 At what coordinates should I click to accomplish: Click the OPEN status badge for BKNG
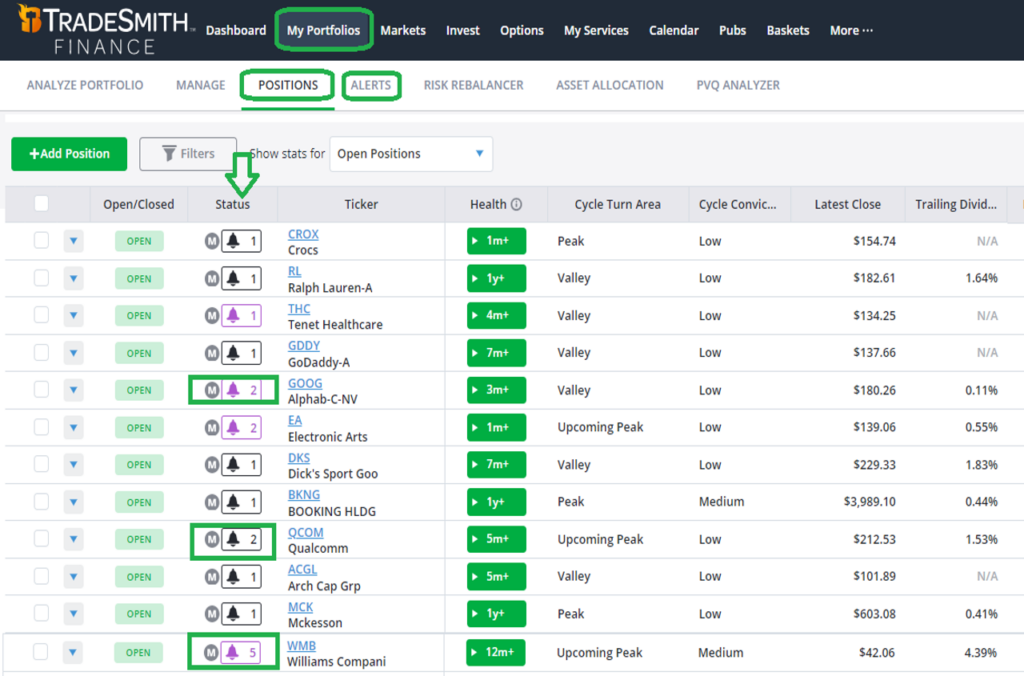point(139,502)
